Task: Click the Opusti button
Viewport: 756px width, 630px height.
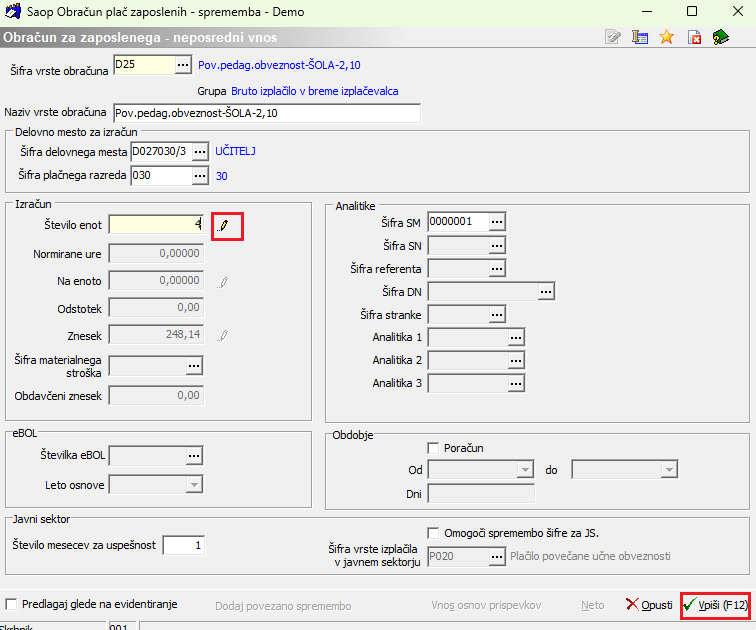Action: (x=649, y=605)
